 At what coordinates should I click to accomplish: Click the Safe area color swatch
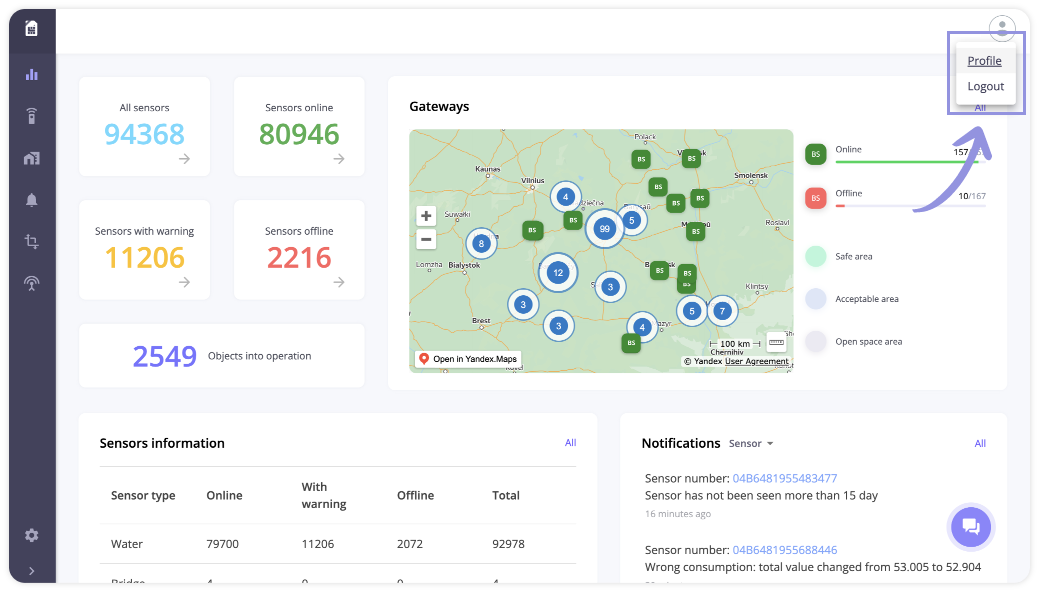coord(816,256)
